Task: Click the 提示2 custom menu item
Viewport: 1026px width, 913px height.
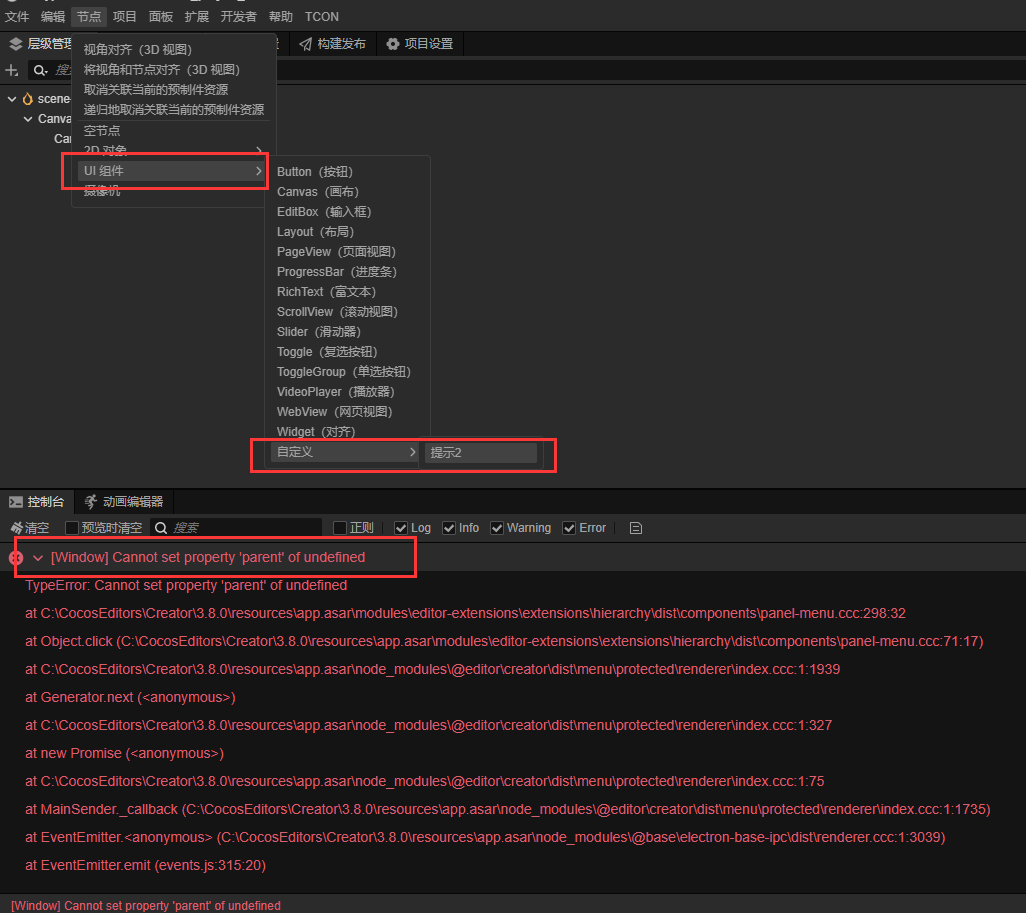Action: click(x=481, y=453)
